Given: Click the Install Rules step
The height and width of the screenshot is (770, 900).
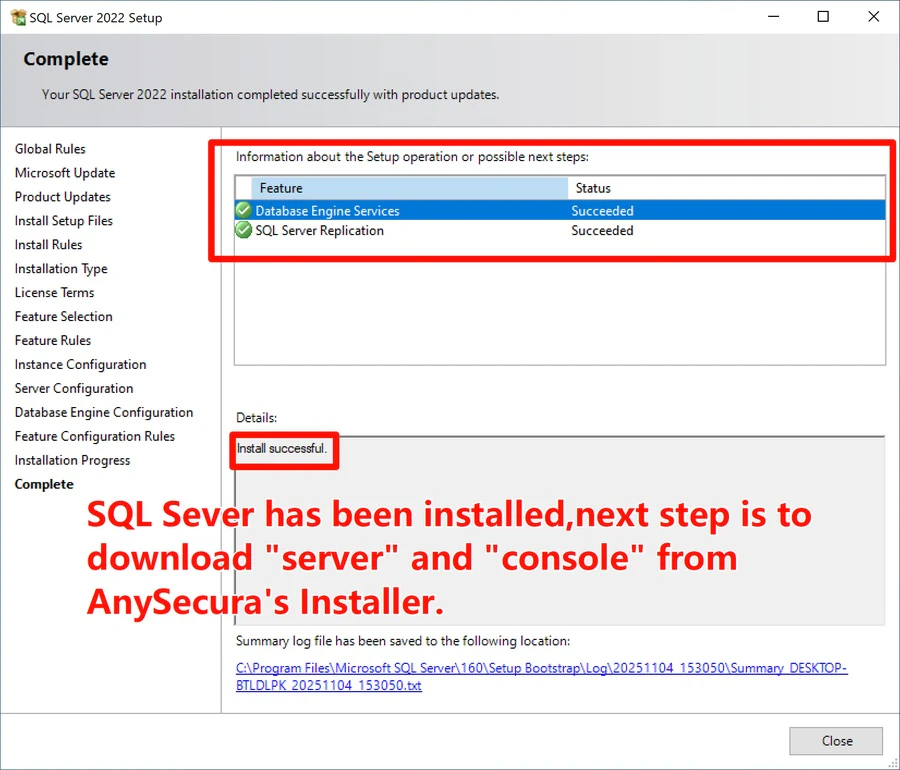Looking at the screenshot, I should 48,244.
